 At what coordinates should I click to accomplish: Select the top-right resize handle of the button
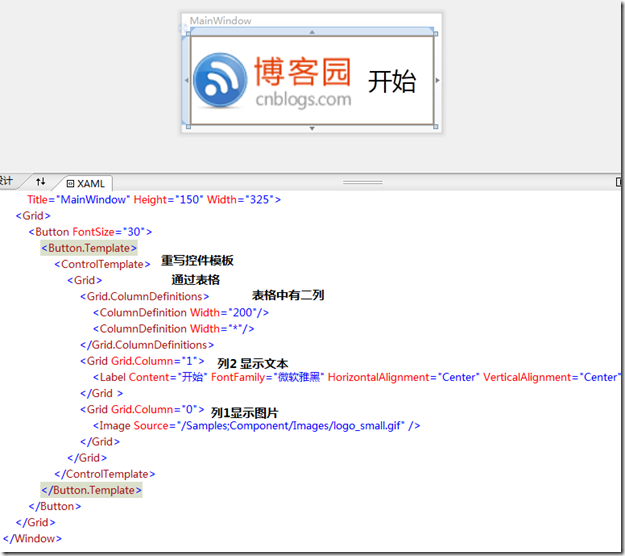[x=436, y=34]
